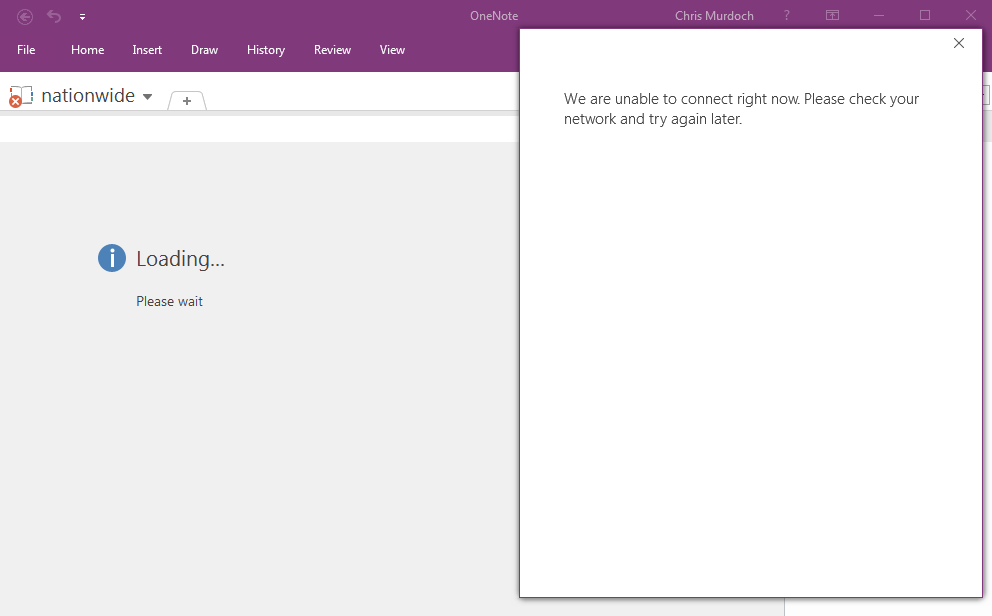Switch to the Insert ribbon tab
This screenshot has width=992, height=616.
(x=147, y=50)
